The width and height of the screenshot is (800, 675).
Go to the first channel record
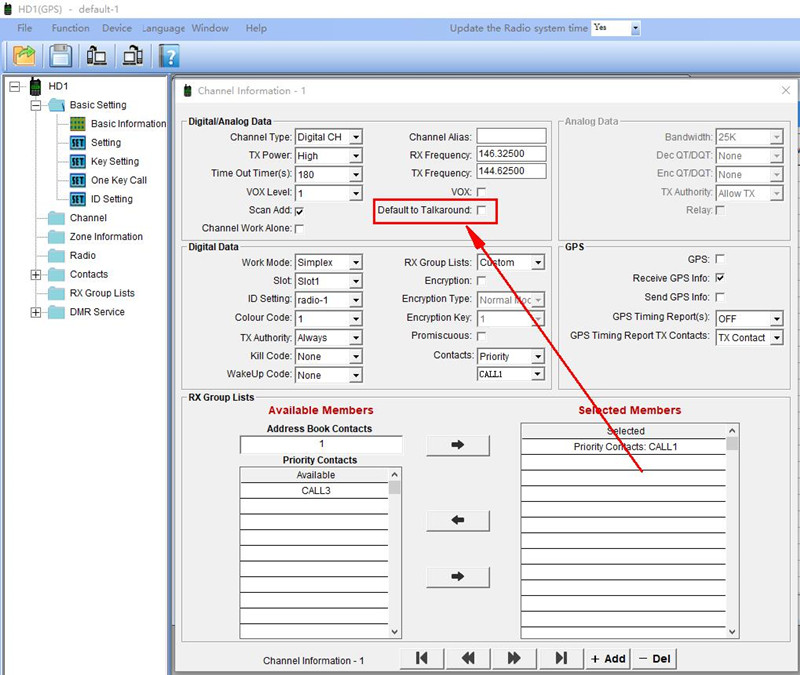coord(422,658)
